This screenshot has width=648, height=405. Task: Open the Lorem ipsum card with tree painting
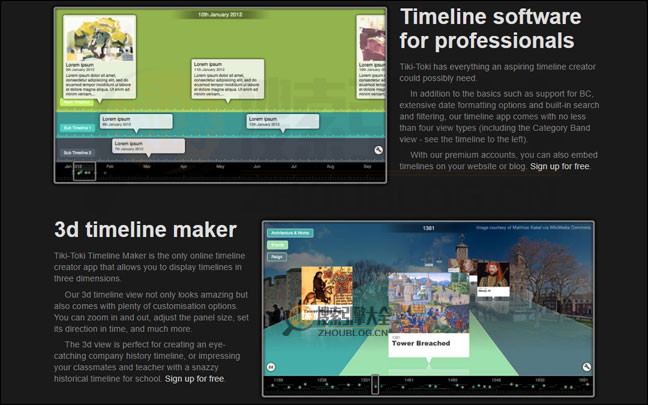pyautogui.click(x=100, y=57)
